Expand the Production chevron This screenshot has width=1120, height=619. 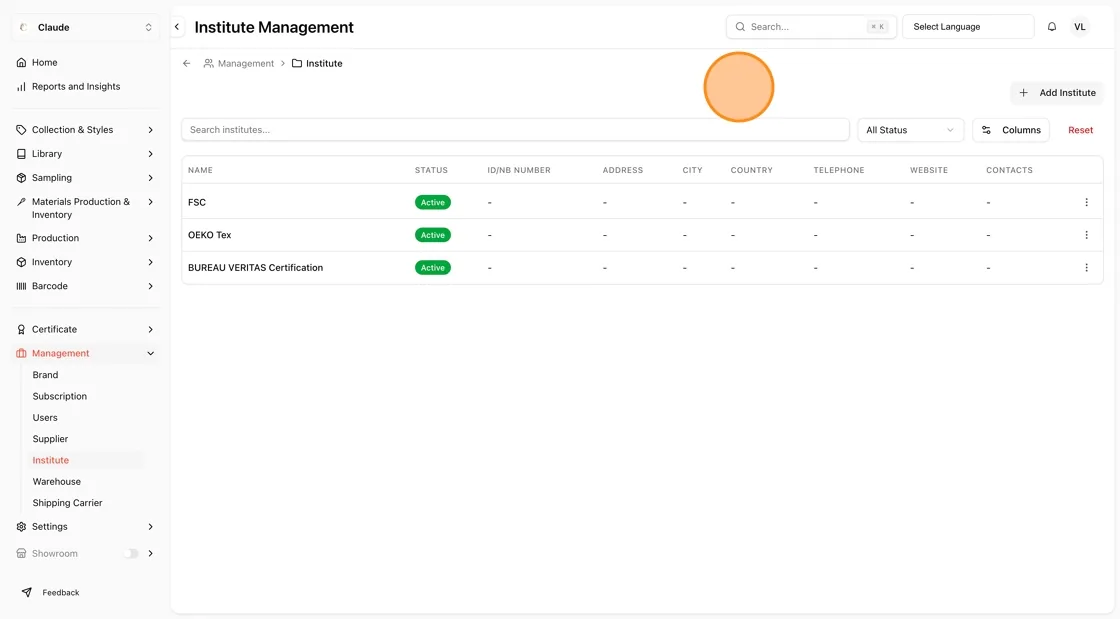150,238
